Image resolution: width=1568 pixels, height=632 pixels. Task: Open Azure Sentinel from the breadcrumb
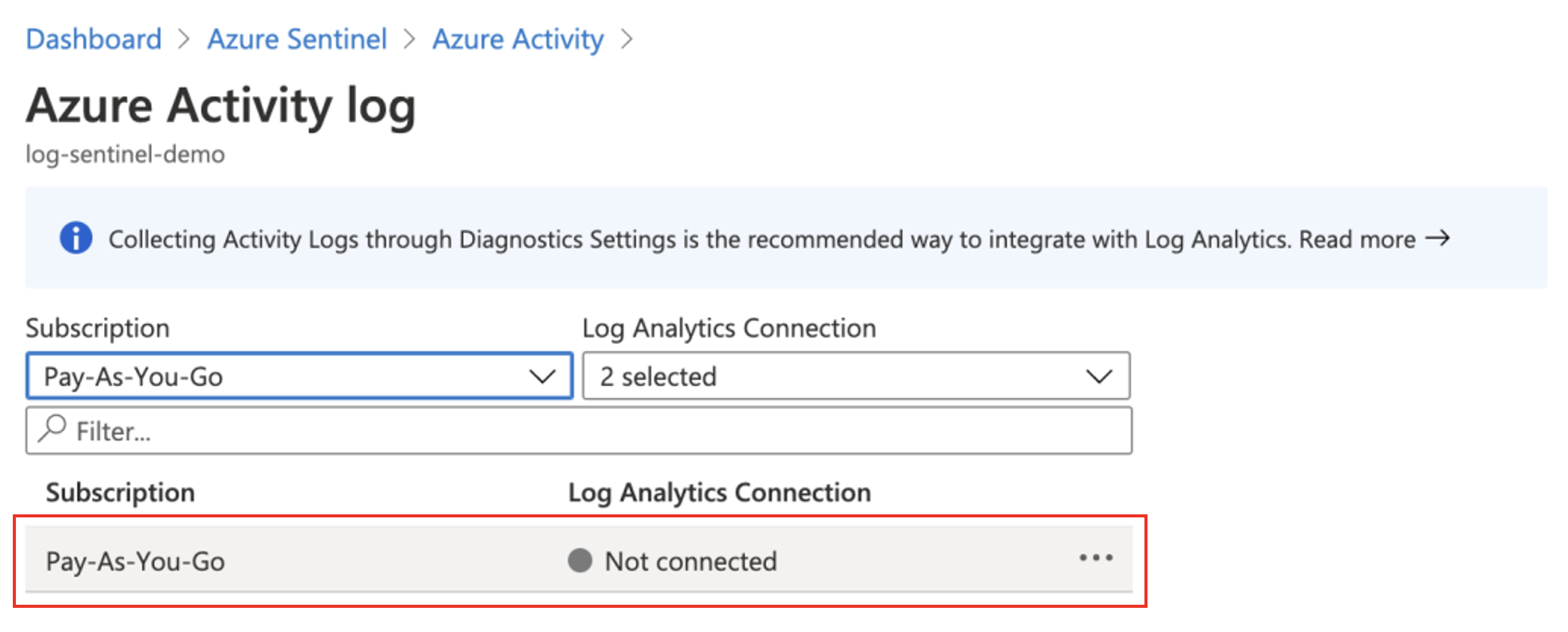(x=297, y=39)
